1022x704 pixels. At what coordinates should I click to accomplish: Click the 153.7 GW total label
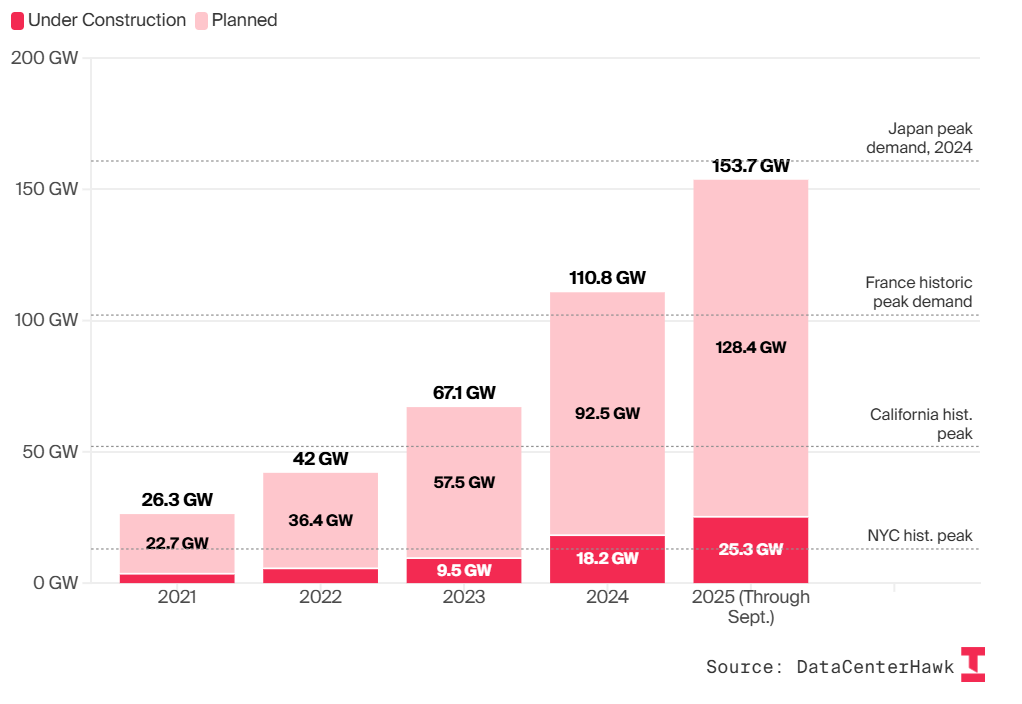click(750, 167)
